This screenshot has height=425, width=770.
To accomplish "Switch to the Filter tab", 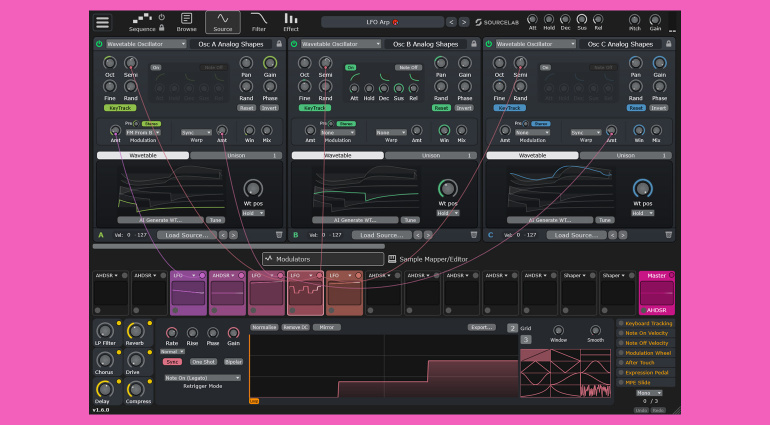I will coord(258,22).
